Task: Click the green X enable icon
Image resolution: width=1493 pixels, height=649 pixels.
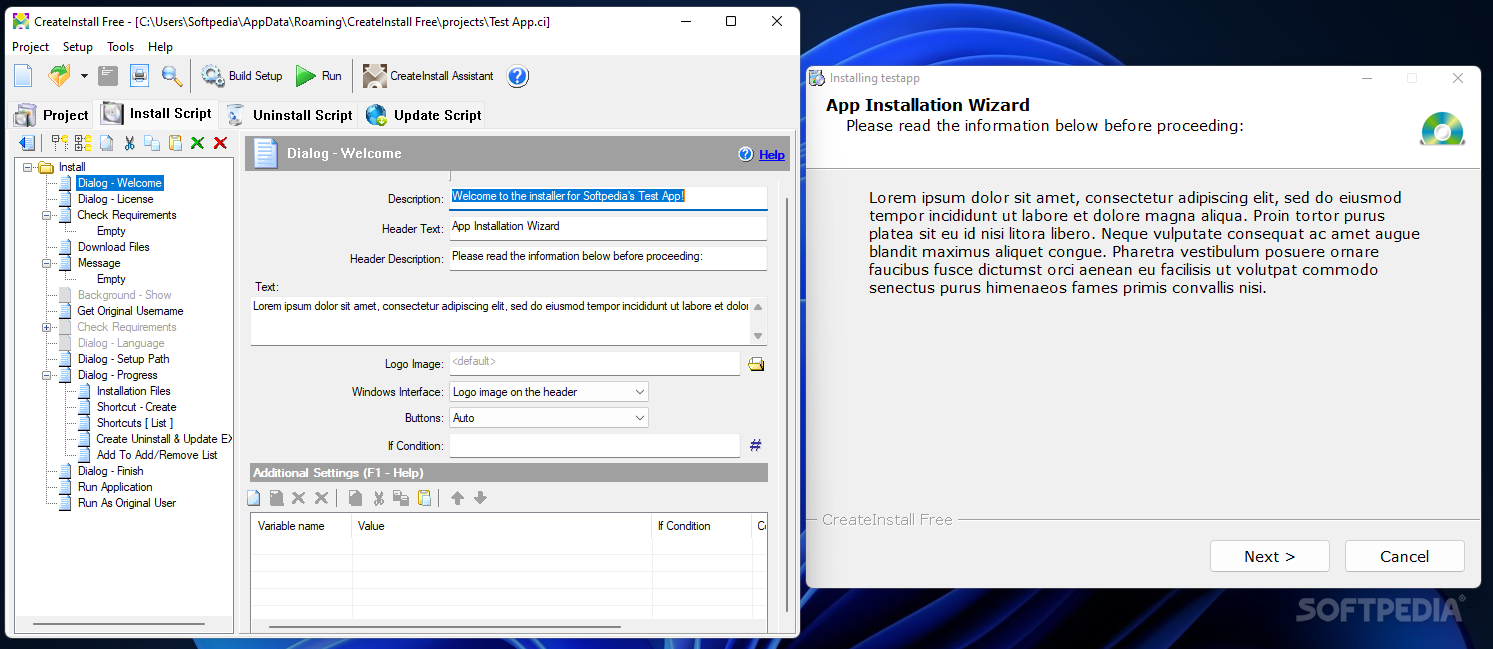Action: [x=197, y=143]
